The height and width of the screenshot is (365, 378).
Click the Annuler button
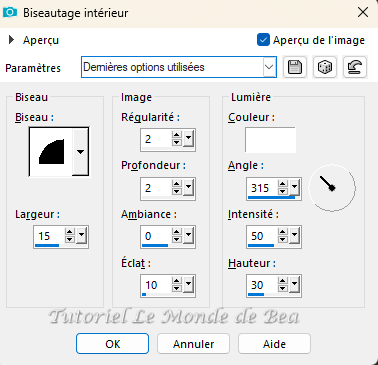[x=193, y=344]
